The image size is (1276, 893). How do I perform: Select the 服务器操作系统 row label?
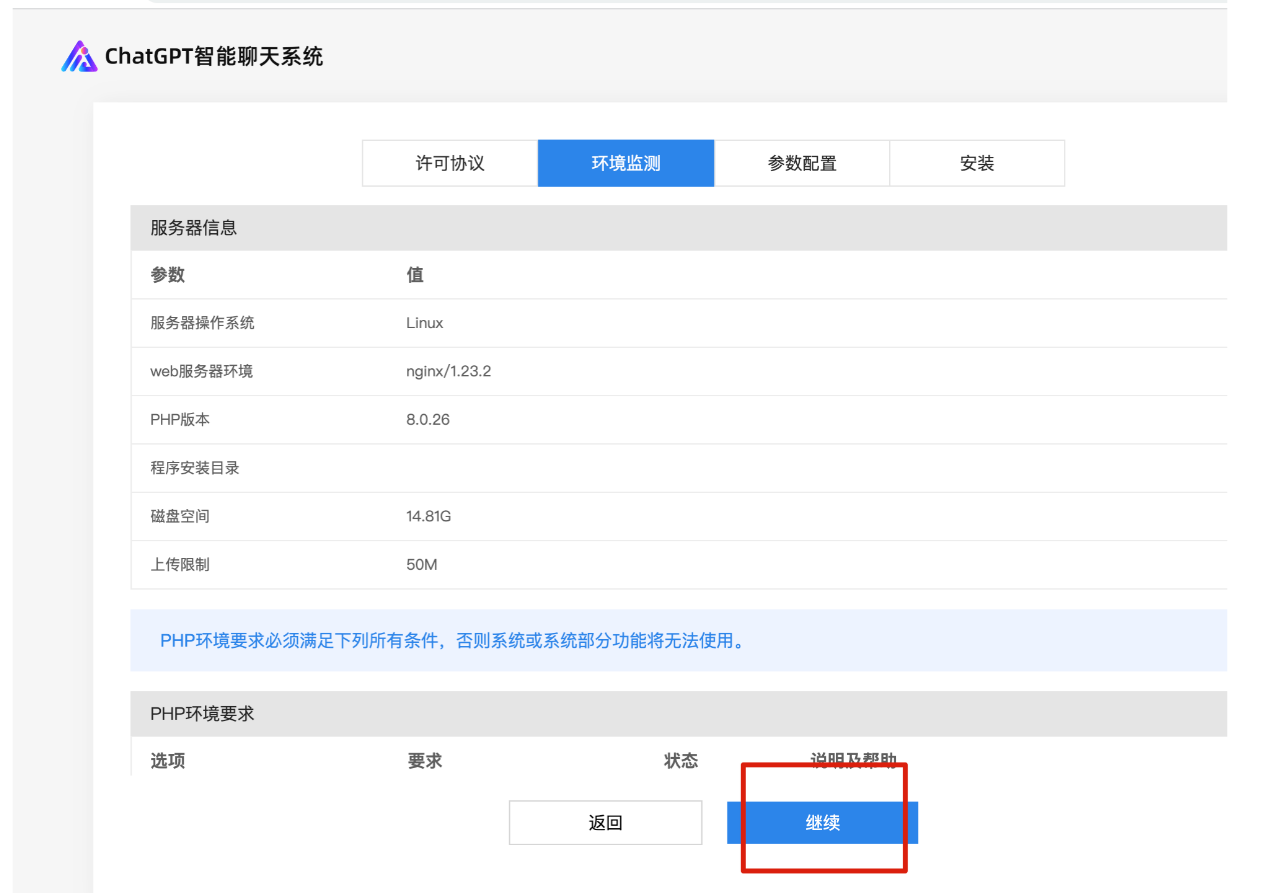coord(203,323)
